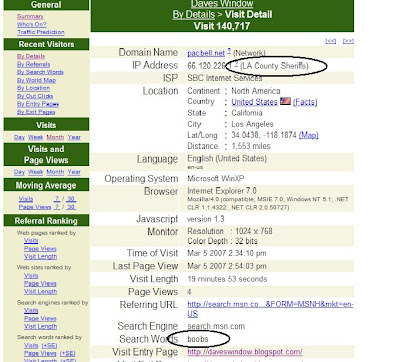Viewport: 400px width, 362px height.
Task: Select 30-day moving average for Visits
Action: (71, 199)
